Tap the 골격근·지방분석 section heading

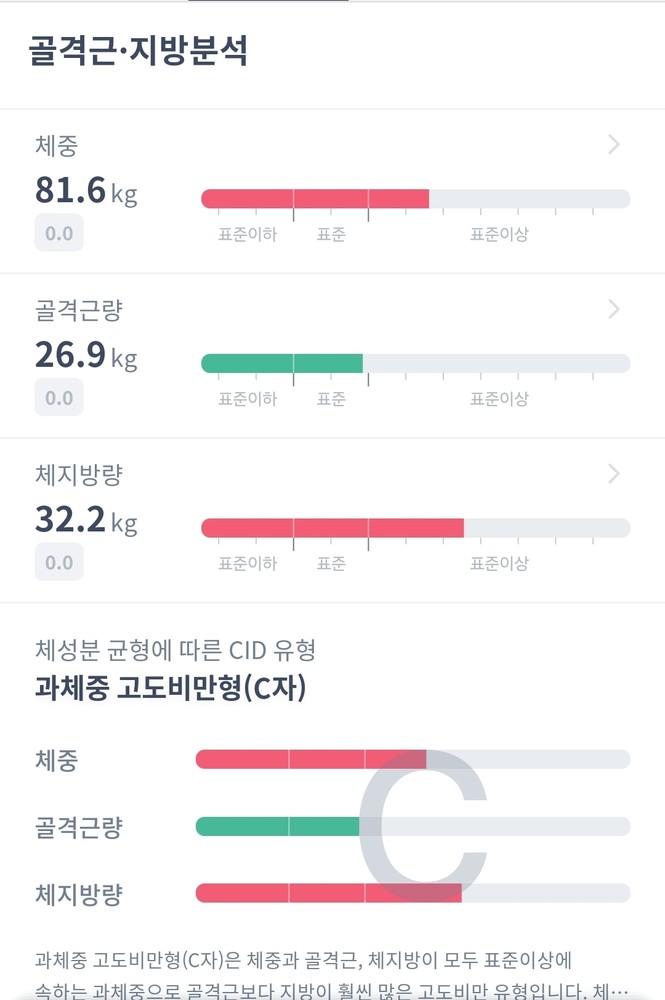pos(137,51)
